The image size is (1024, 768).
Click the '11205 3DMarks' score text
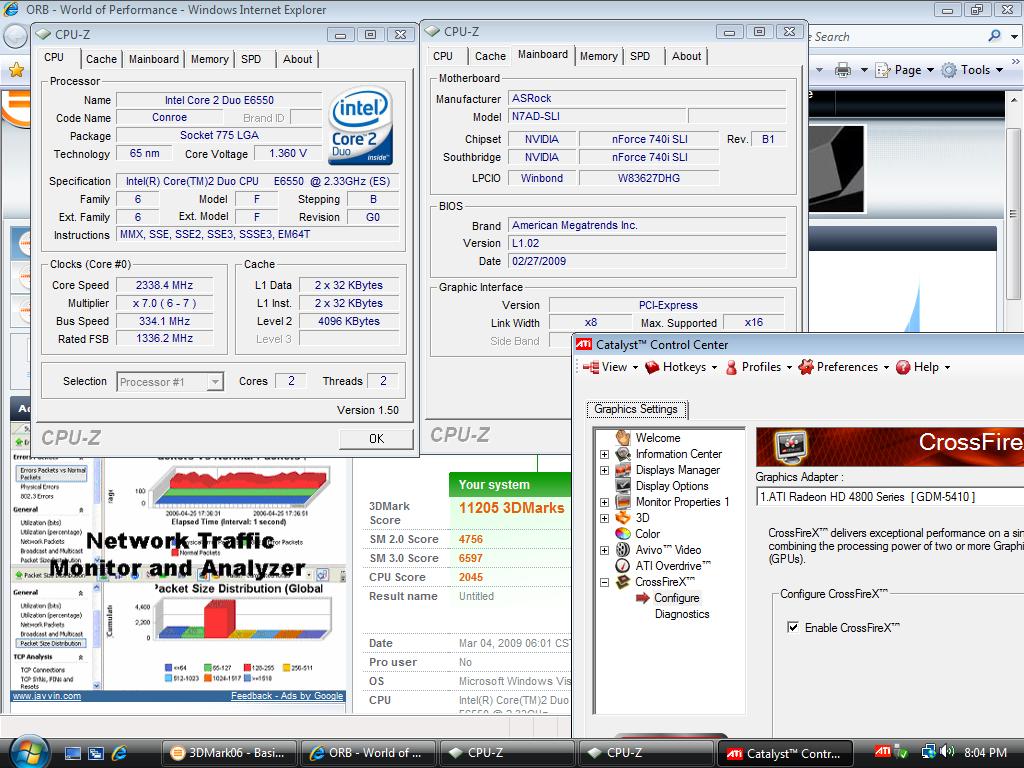511,507
